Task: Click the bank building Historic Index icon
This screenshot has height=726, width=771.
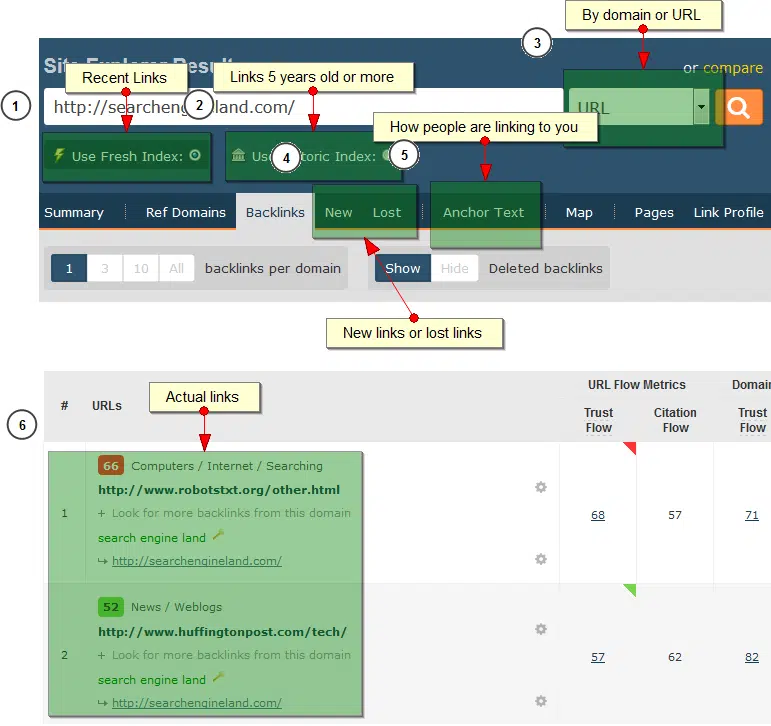Action: (238, 155)
